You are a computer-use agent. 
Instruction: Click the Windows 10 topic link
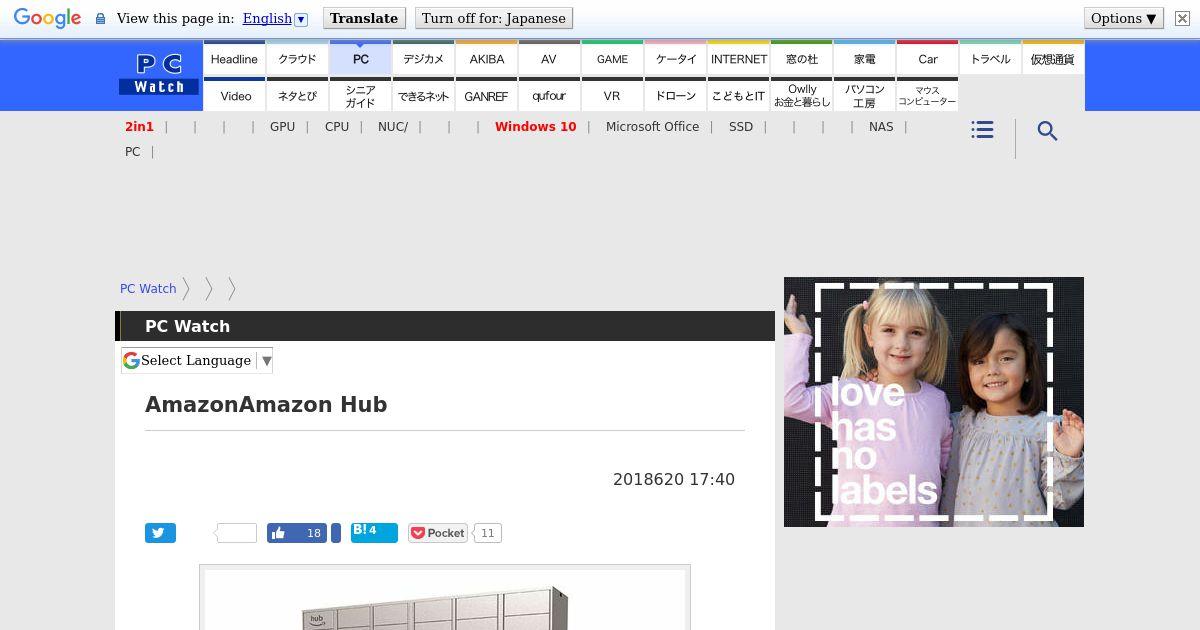click(535, 127)
